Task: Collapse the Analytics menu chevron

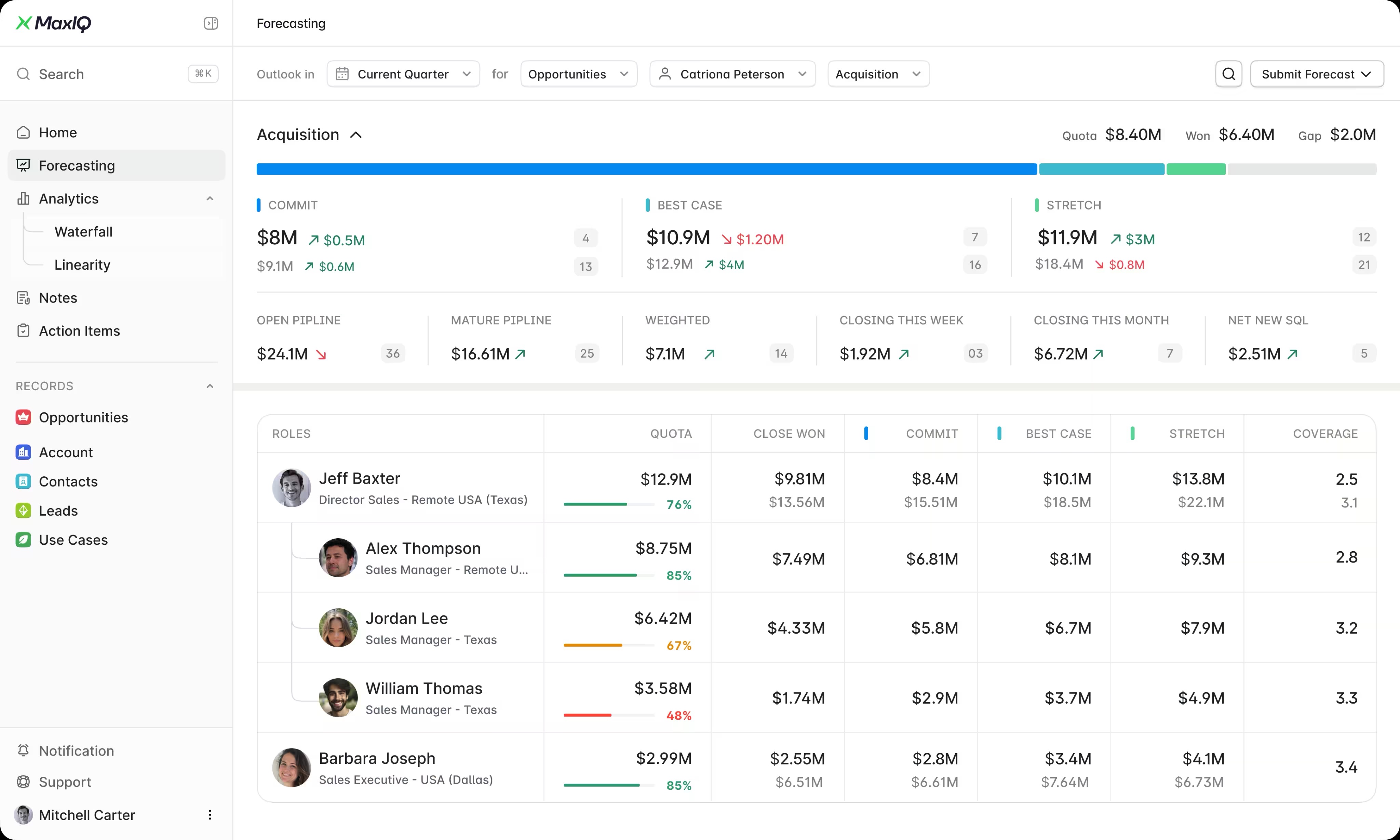Action: click(210, 199)
